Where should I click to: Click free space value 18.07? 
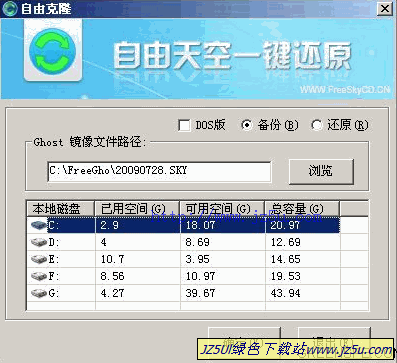(x=200, y=225)
